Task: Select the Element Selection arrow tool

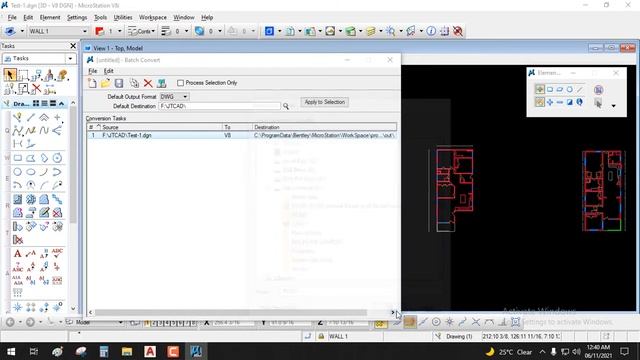Action: coord(10,75)
